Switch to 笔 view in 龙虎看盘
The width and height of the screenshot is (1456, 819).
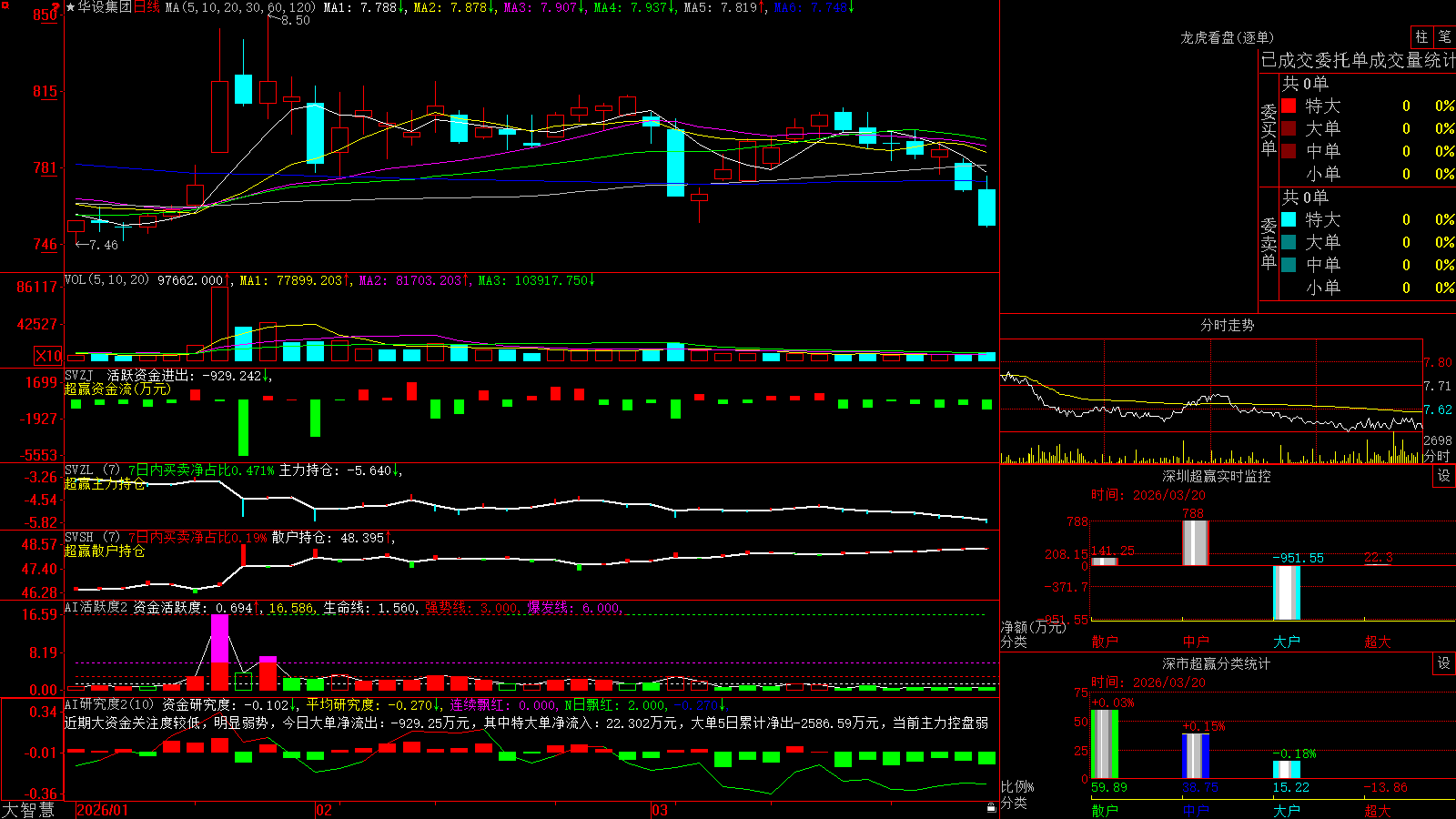[x=1444, y=37]
